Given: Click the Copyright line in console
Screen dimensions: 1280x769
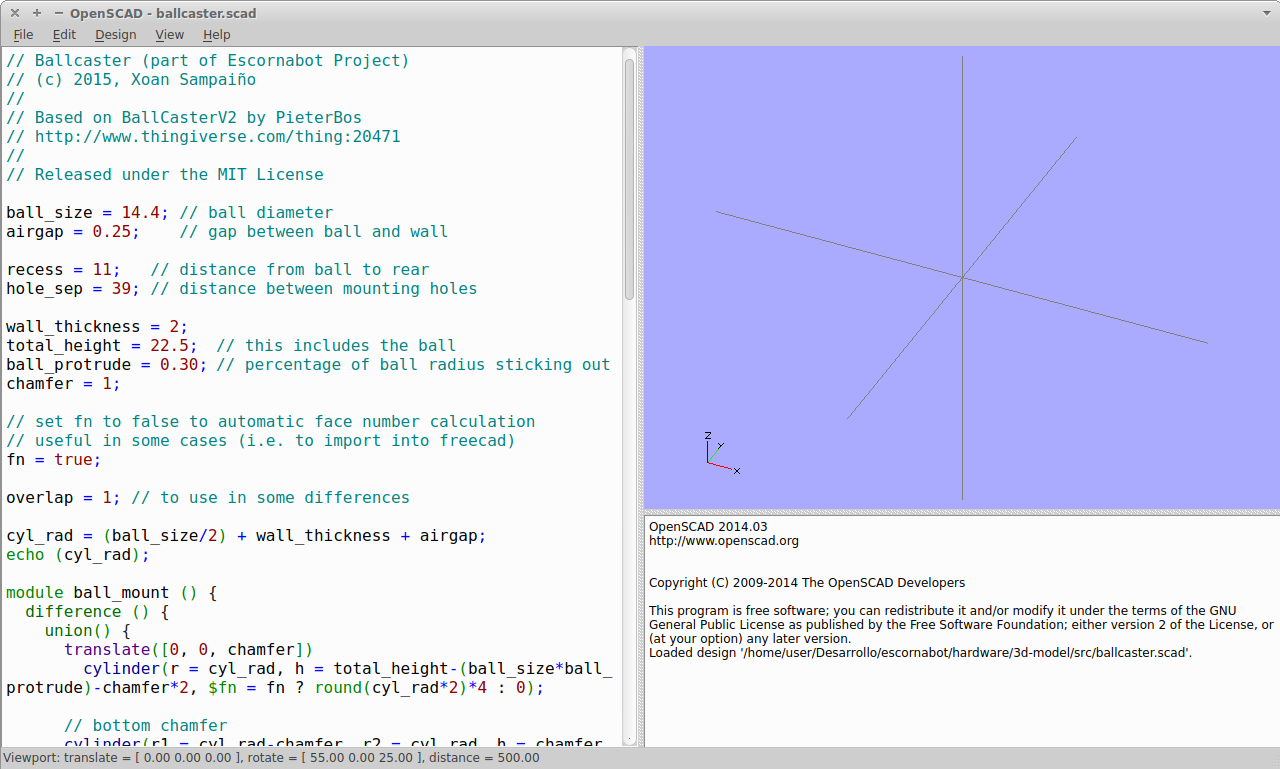Looking at the screenshot, I should click(x=807, y=583).
